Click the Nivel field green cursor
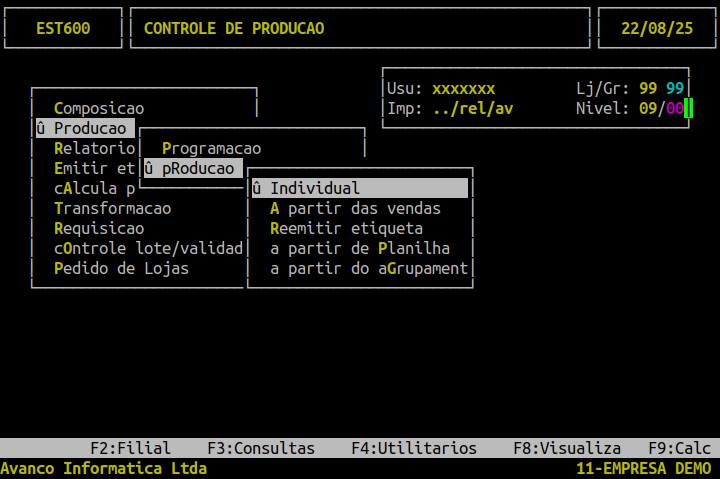Screen dimensions: 720x479 coord(688,108)
